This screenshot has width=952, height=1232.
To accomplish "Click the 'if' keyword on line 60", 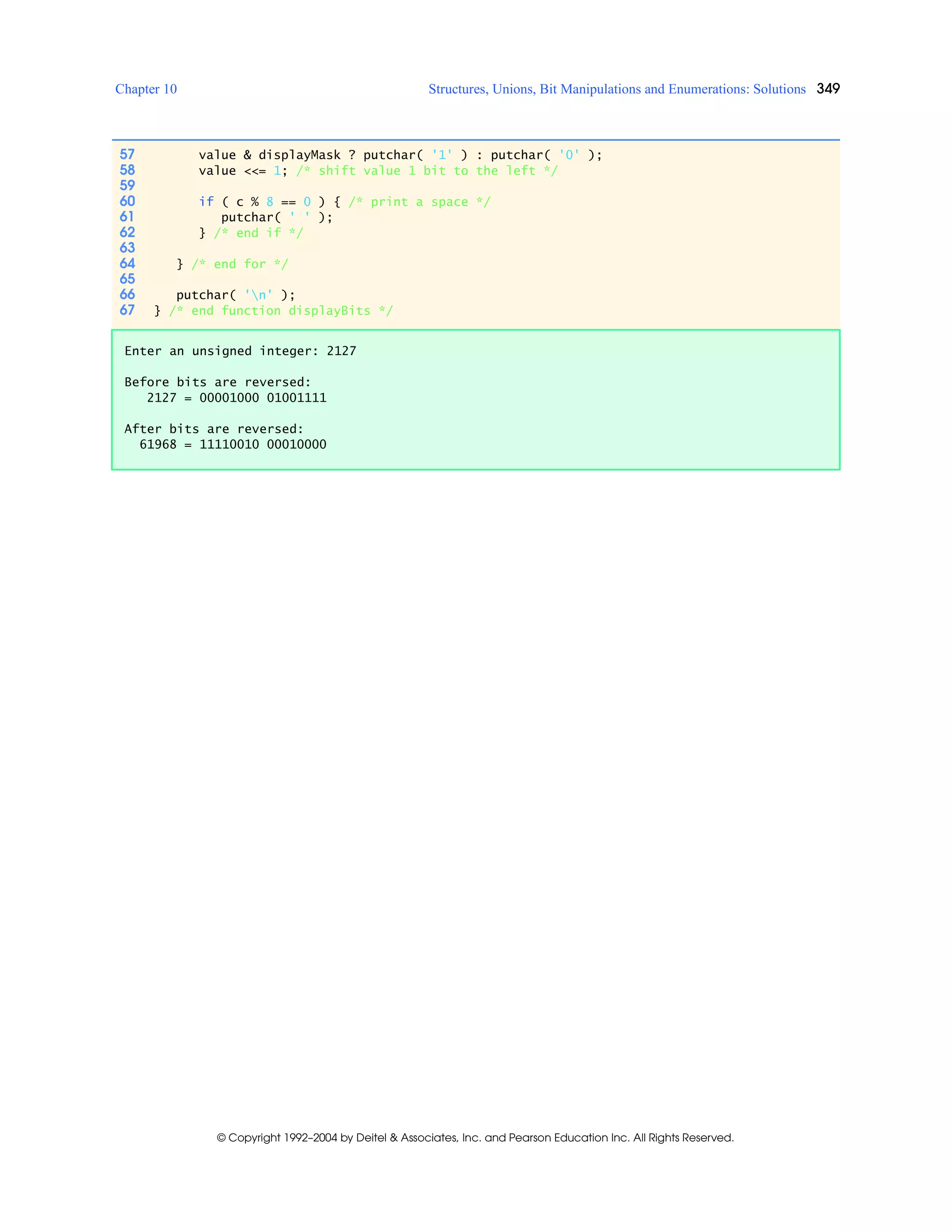I will pos(206,202).
